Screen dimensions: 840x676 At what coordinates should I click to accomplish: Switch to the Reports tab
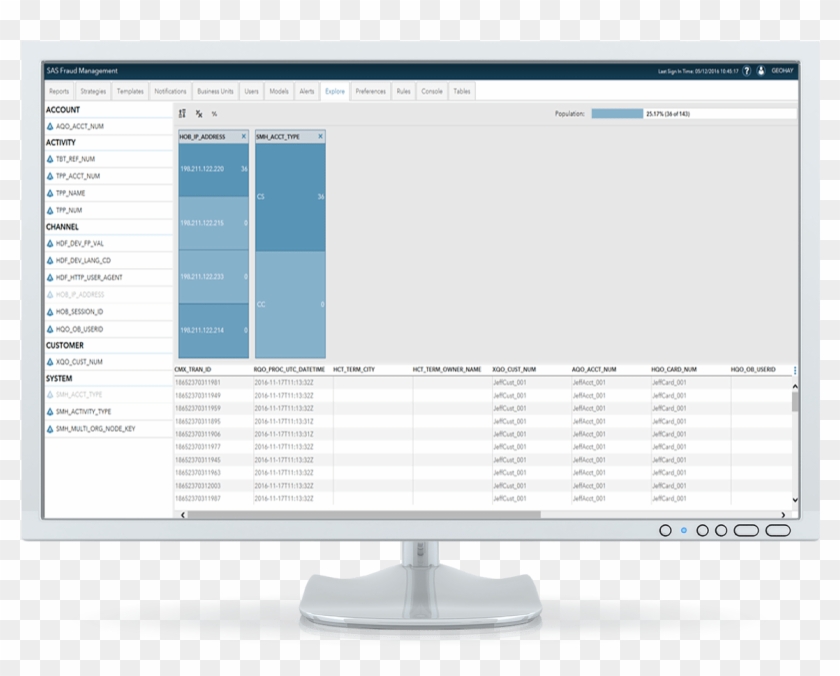60,90
